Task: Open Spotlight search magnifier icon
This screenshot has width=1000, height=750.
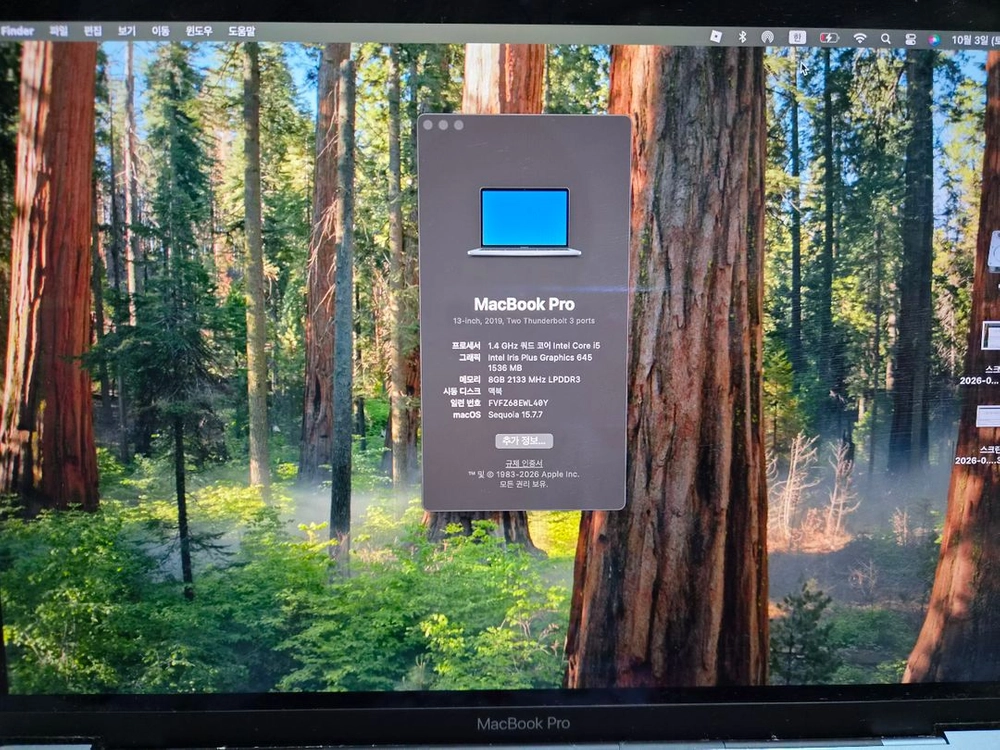Action: coord(885,39)
